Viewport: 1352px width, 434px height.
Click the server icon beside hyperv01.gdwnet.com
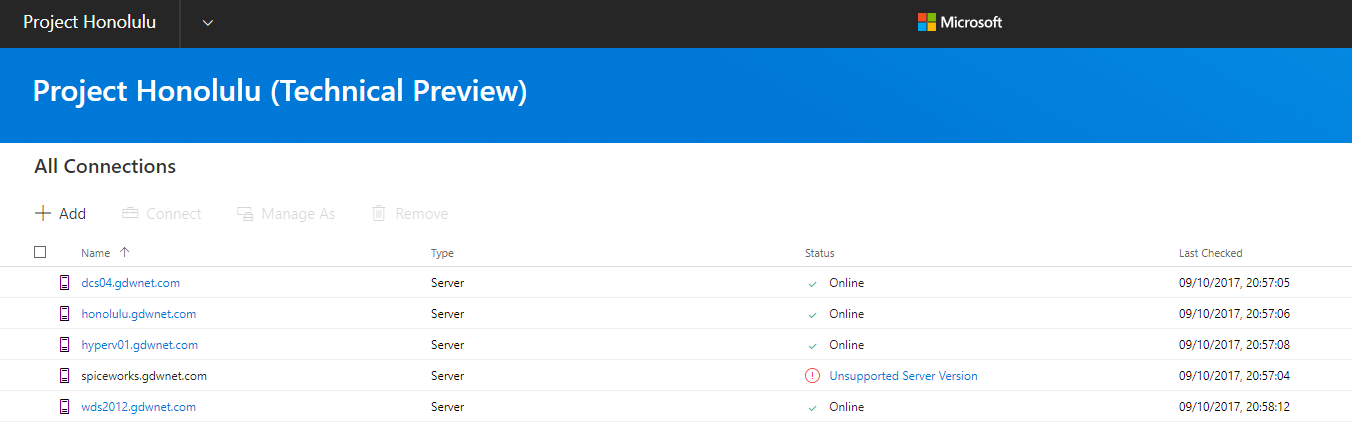65,345
